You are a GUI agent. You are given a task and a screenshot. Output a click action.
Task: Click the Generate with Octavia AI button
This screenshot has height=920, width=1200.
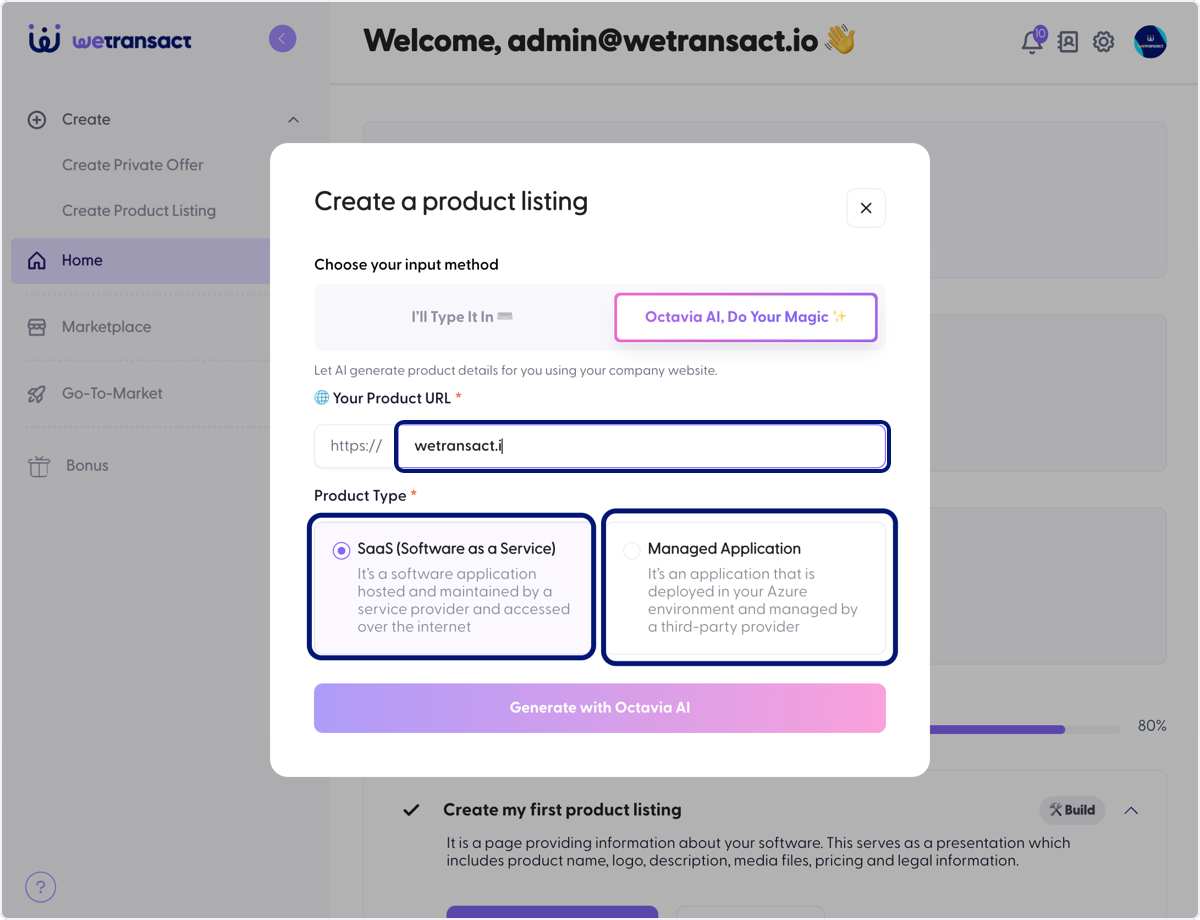pyautogui.click(x=600, y=708)
